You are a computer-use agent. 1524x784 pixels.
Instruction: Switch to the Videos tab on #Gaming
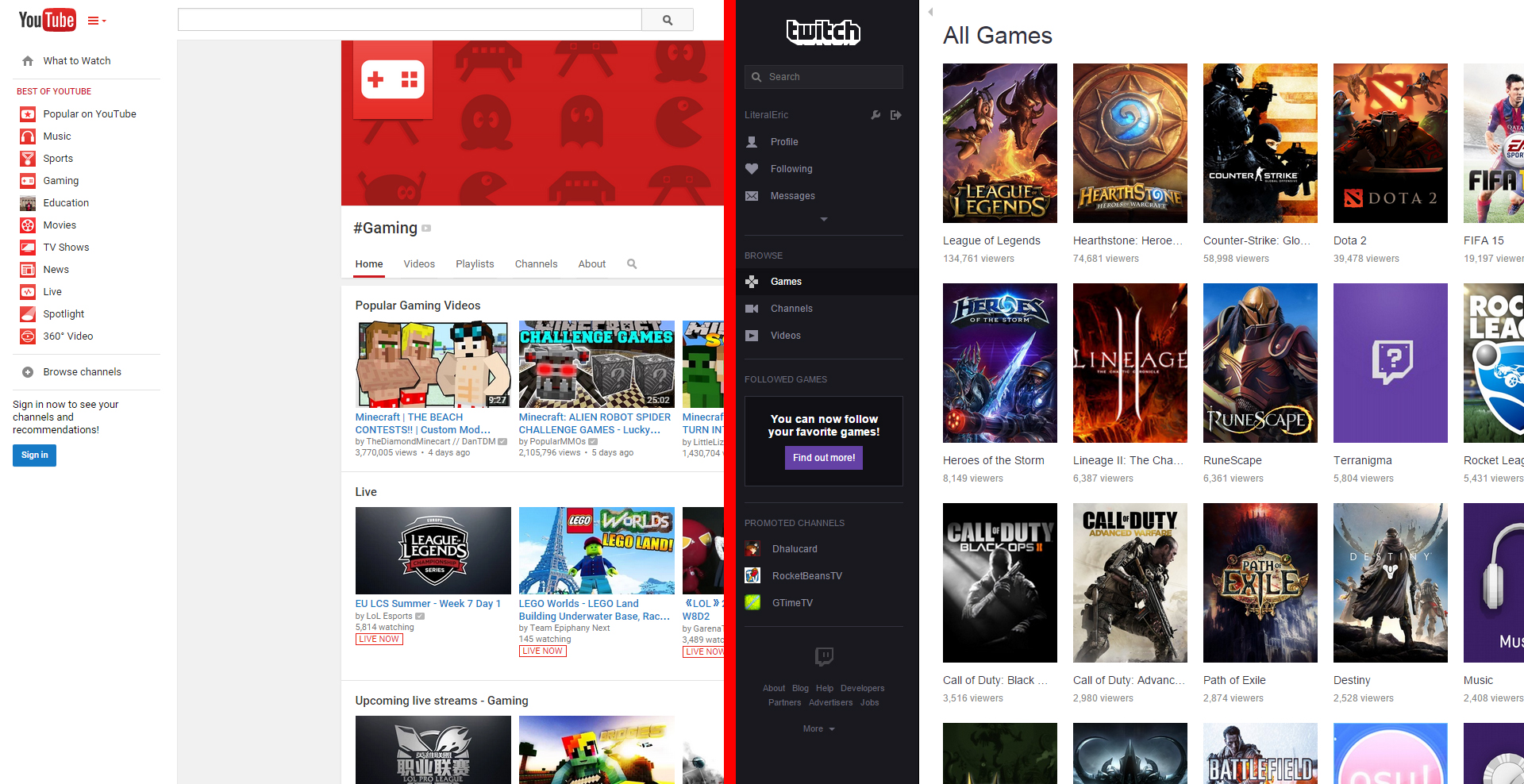[x=419, y=264]
